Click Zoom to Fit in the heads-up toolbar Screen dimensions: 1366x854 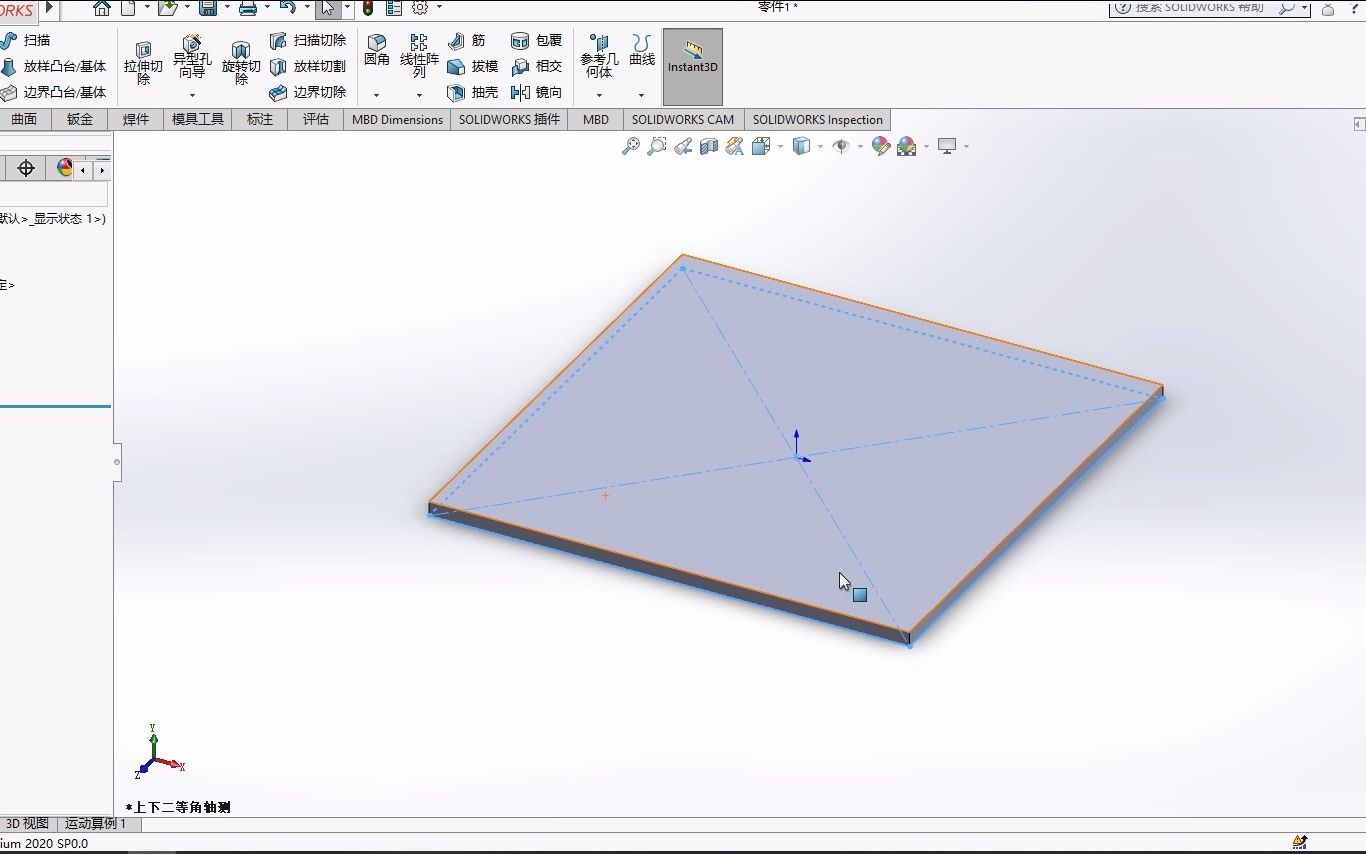pos(629,146)
